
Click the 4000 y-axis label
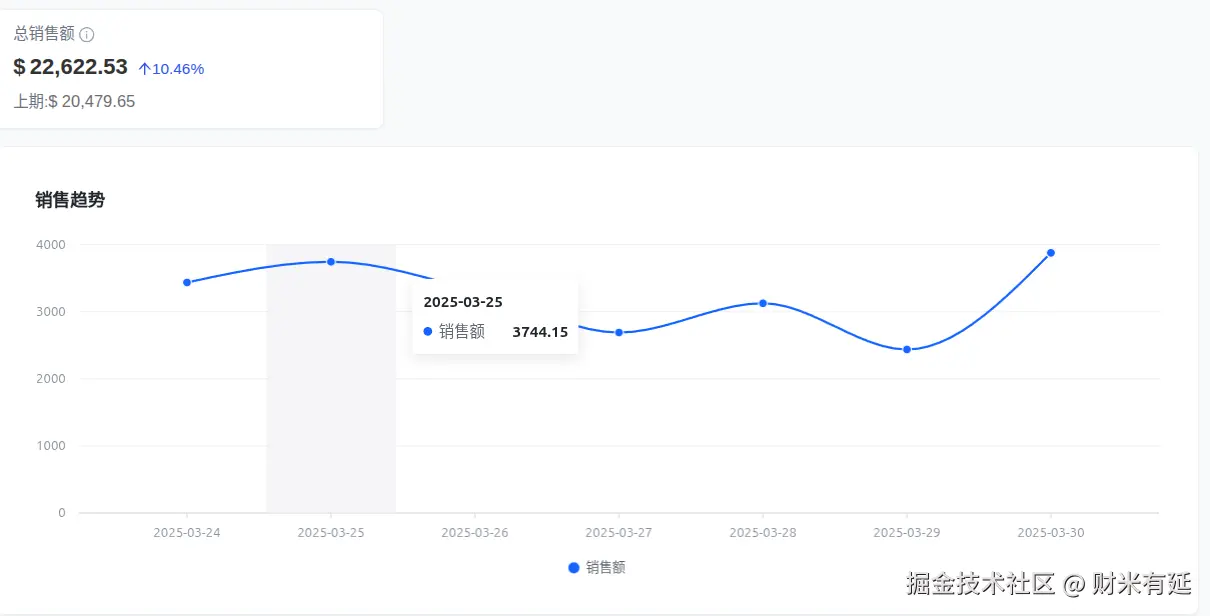click(x=52, y=244)
